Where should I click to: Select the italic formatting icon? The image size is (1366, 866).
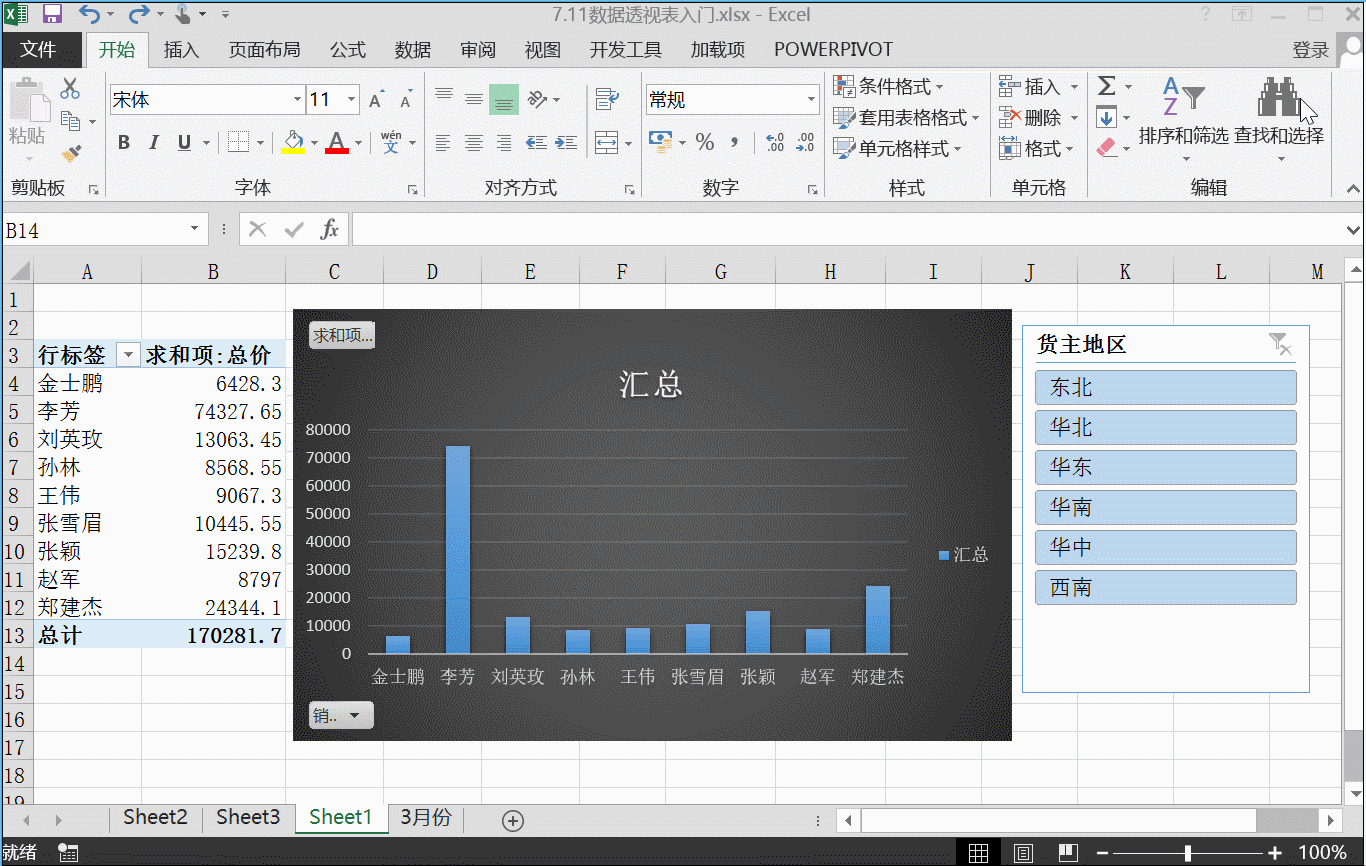(152, 141)
